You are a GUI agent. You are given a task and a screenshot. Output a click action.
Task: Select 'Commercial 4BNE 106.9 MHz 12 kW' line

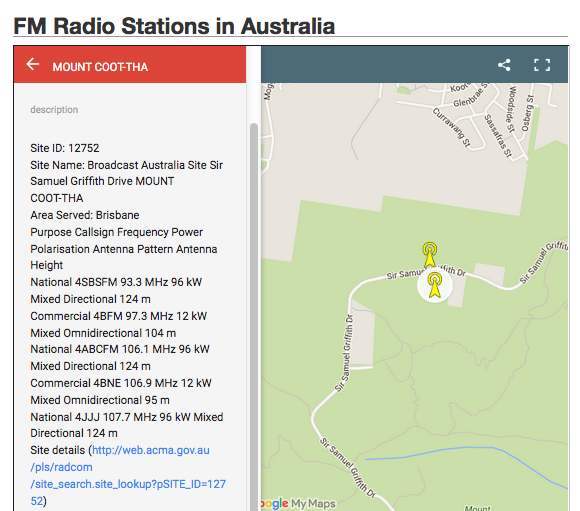[121, 383]
